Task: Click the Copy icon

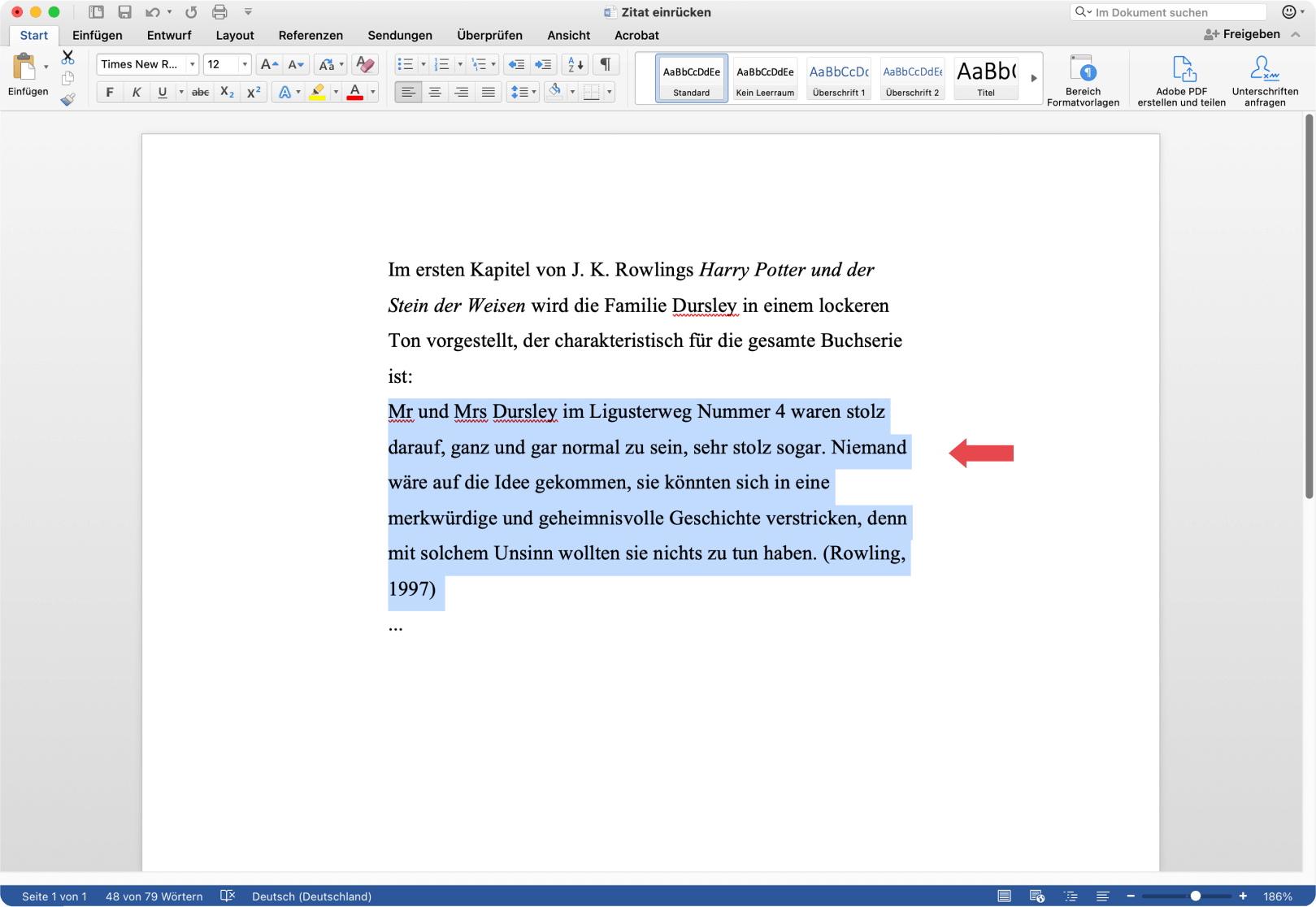Action: (67, 78)
